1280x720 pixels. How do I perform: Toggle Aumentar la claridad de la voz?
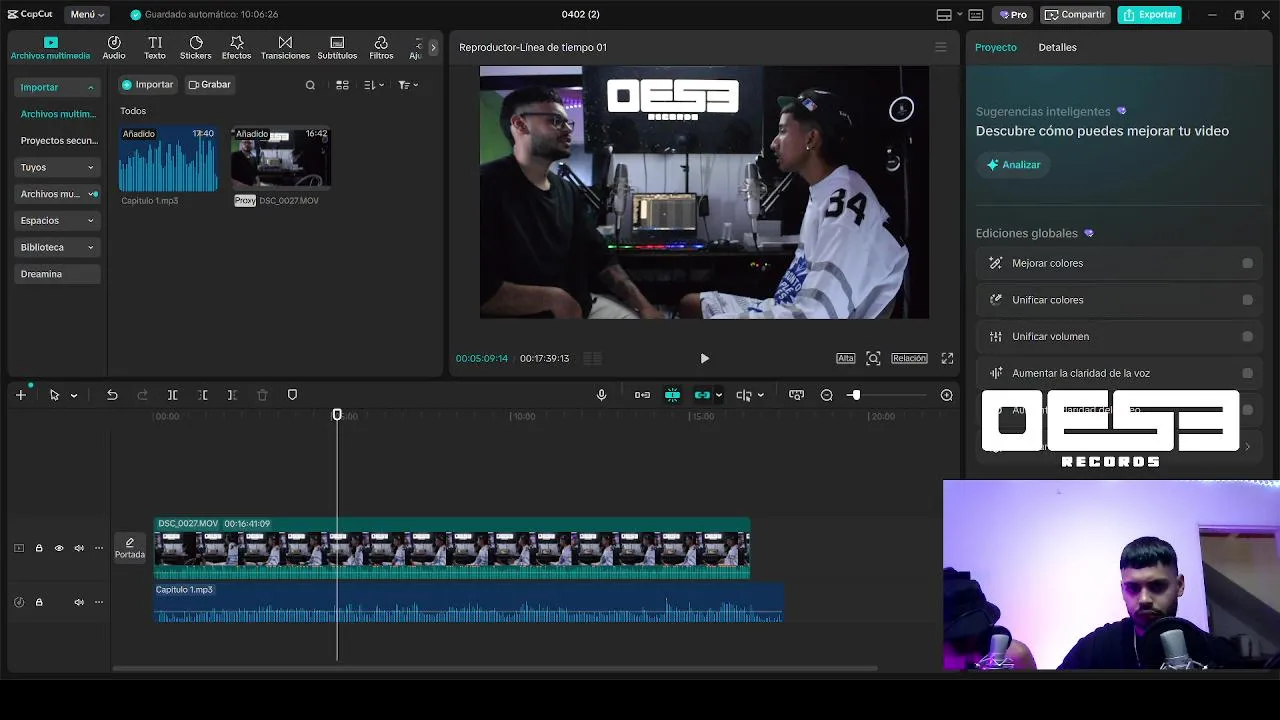1247,373
